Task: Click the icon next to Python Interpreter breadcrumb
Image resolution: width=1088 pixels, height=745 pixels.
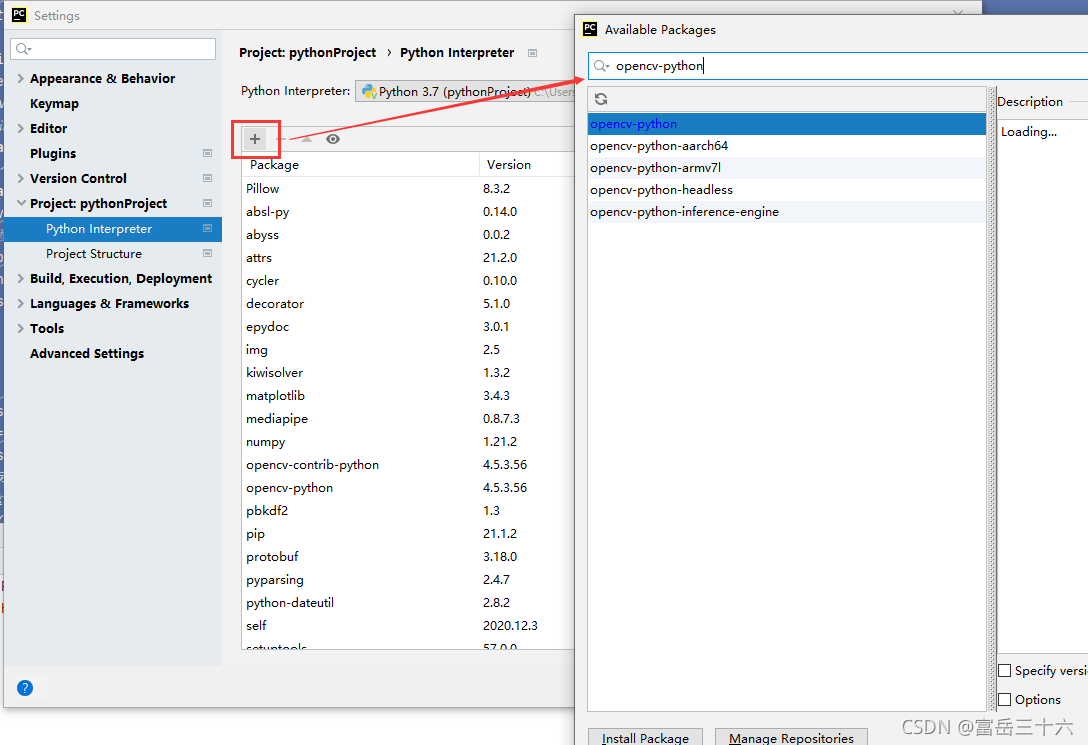Action: coord(532,53)
